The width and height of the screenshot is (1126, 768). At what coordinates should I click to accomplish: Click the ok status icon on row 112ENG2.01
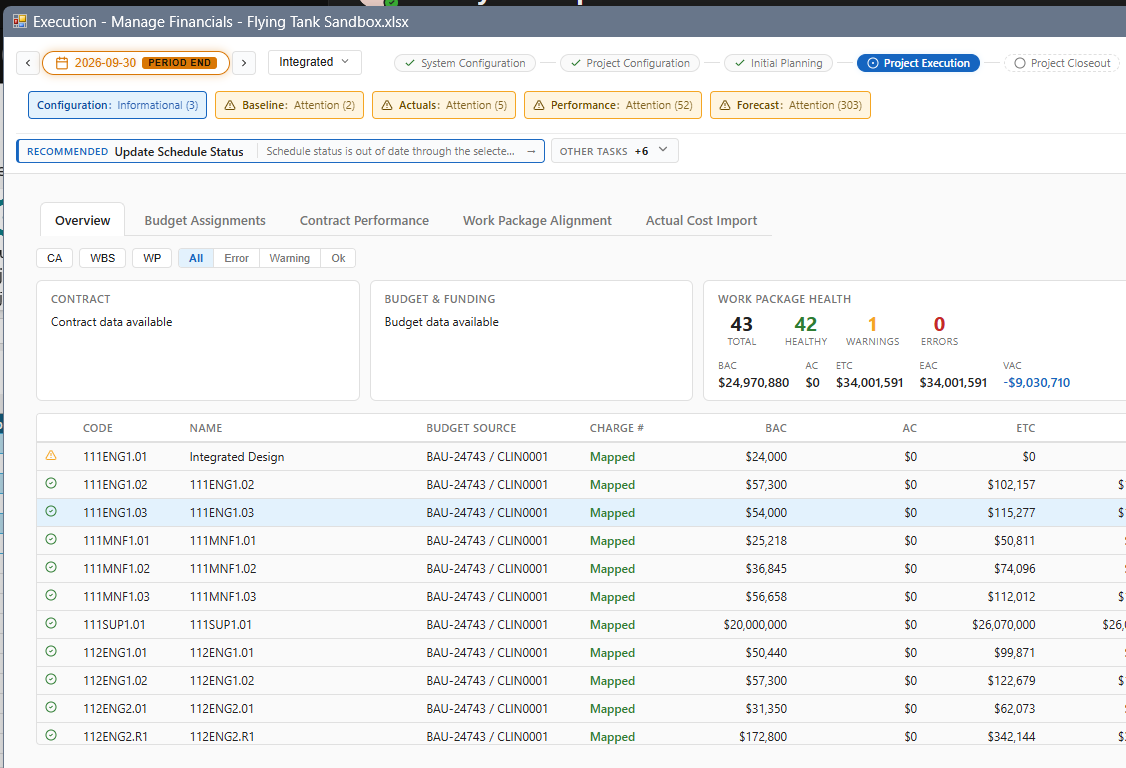point(51,708)
